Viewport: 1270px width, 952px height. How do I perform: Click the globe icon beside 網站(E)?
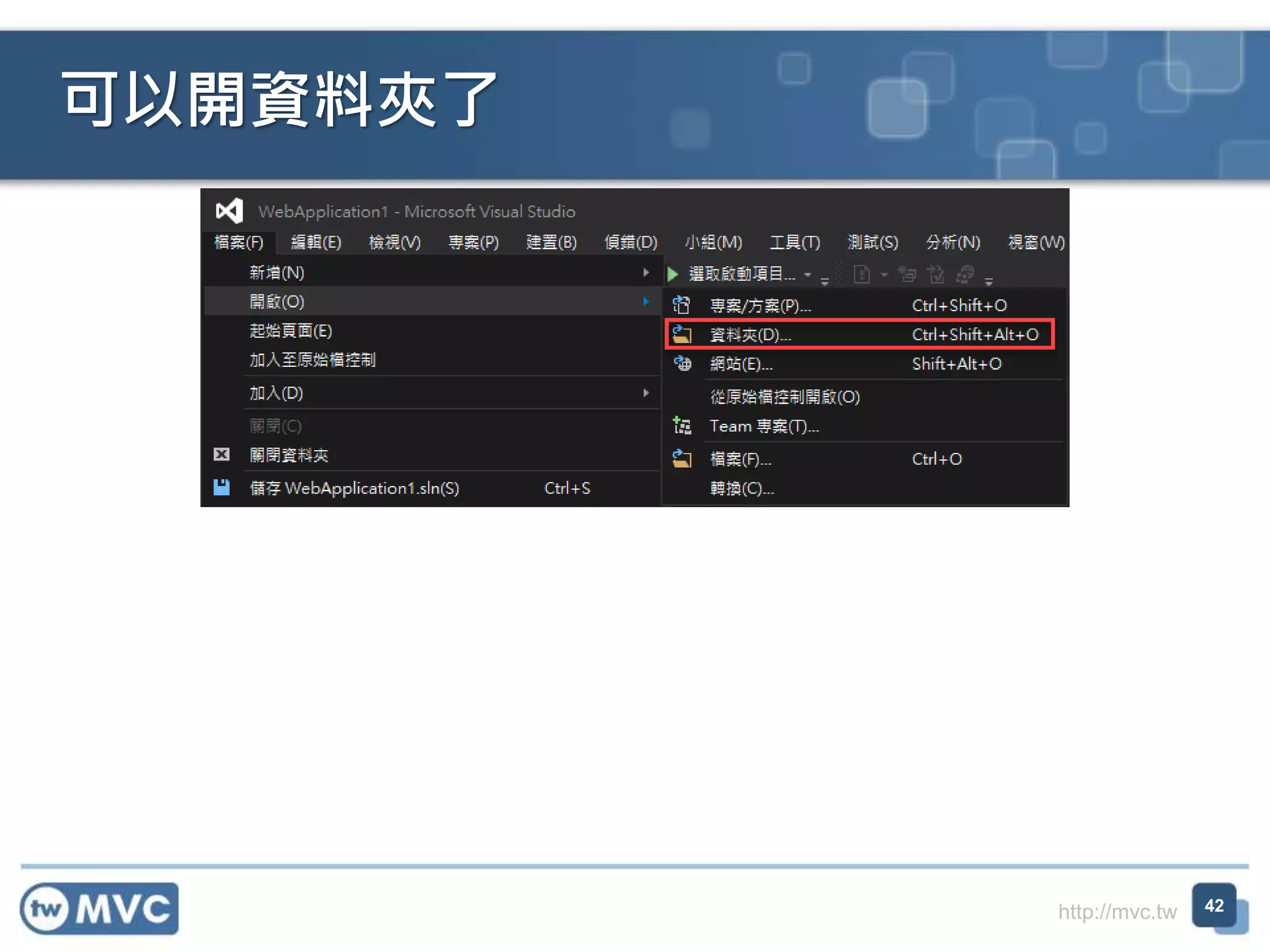tap(682, 363)
